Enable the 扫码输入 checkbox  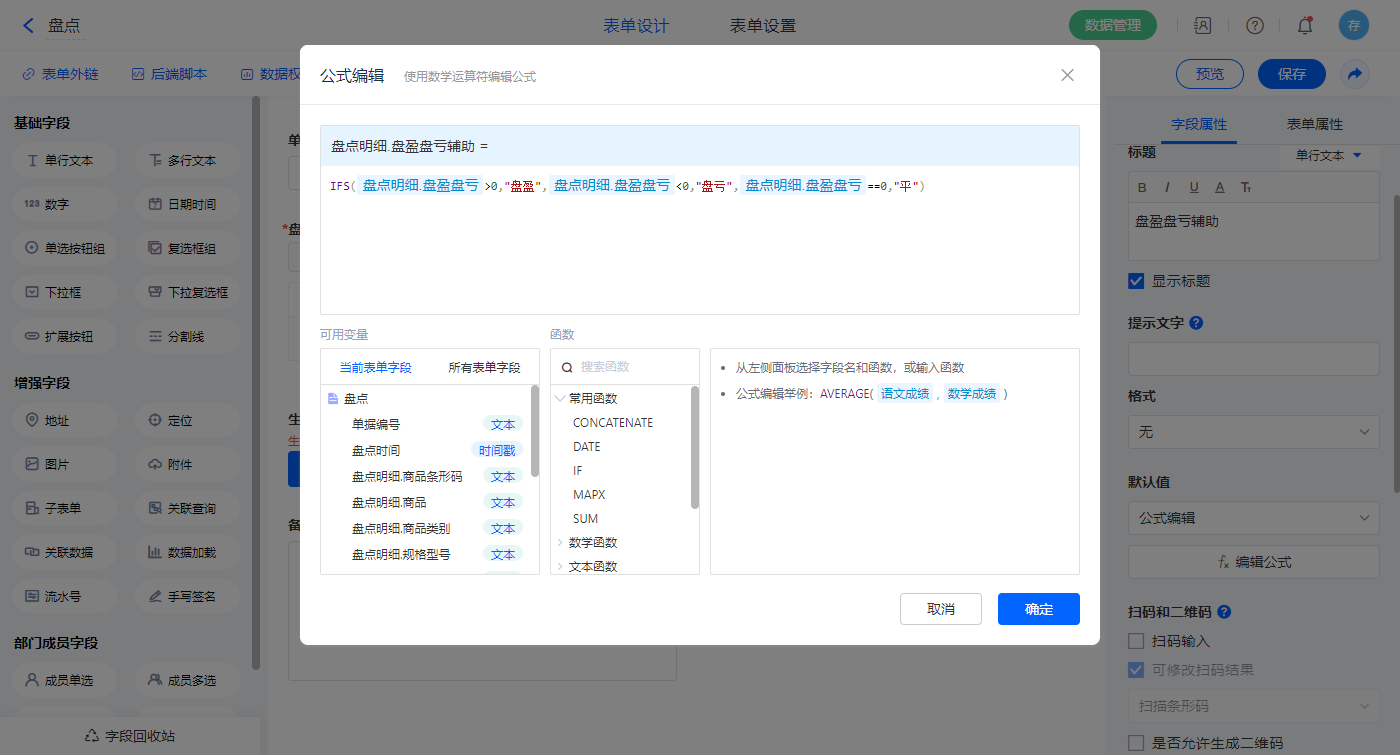click(x=1136, y=641)
